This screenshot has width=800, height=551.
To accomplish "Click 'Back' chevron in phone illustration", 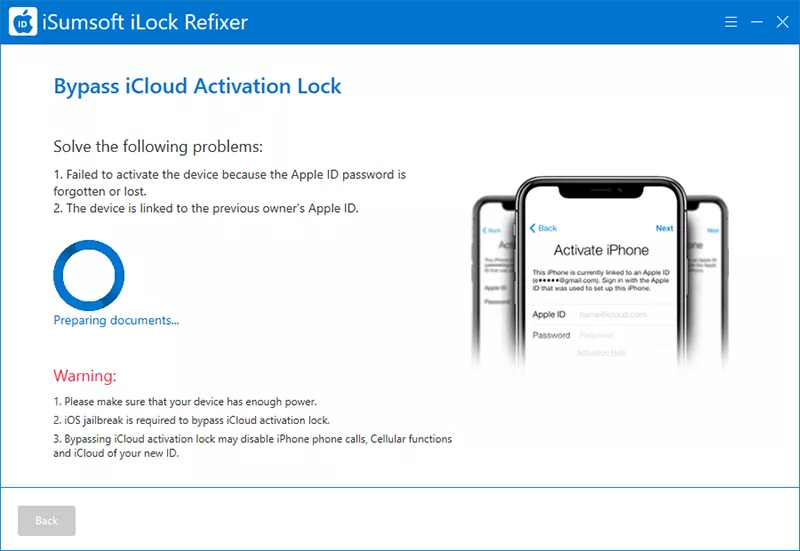I will tap(543, 228).
